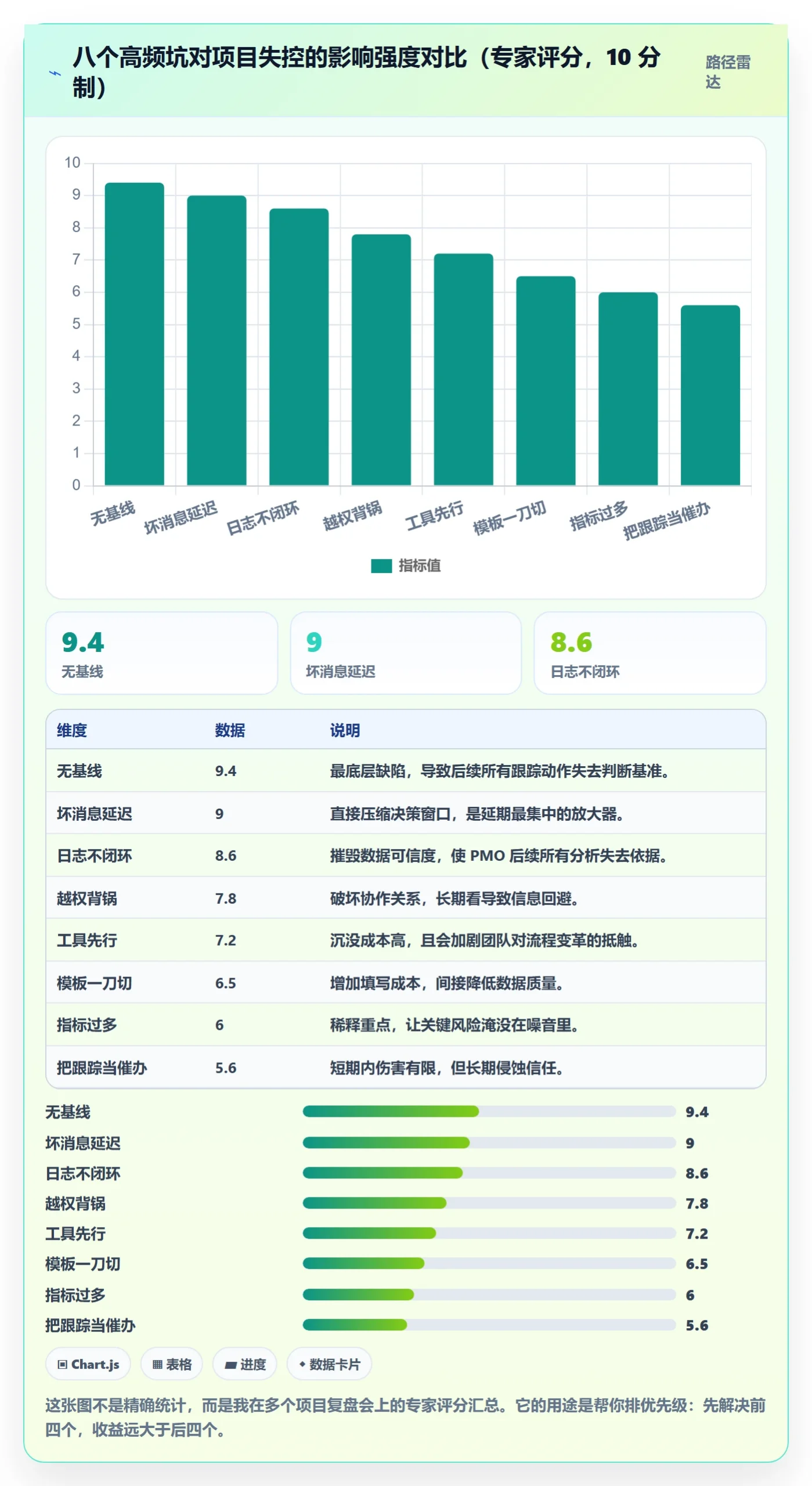Open the 9.4 无基线 data card
Image resolution: width=812 pixels, height=1486 pixels.
(x=162, y=653)
